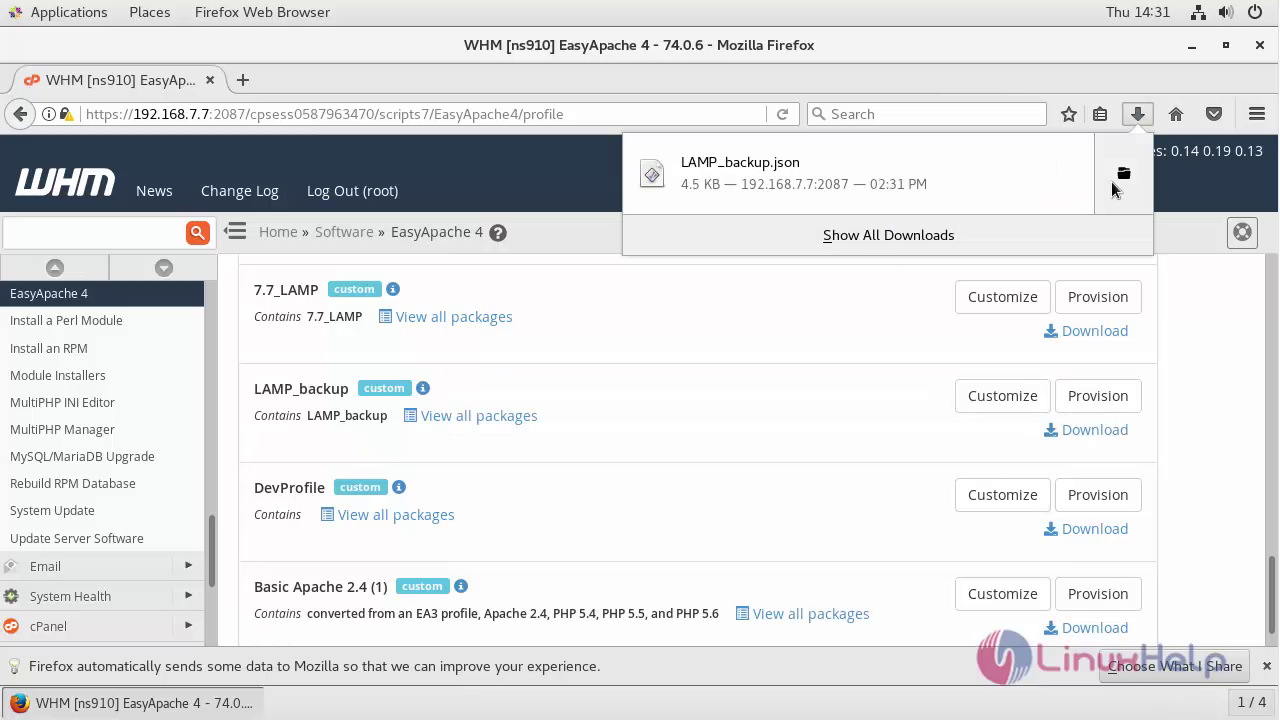This screenshot has width=1280, height=720.
Task: Open containing folder for LAMP_backup.json
Action: [1123, 173]
